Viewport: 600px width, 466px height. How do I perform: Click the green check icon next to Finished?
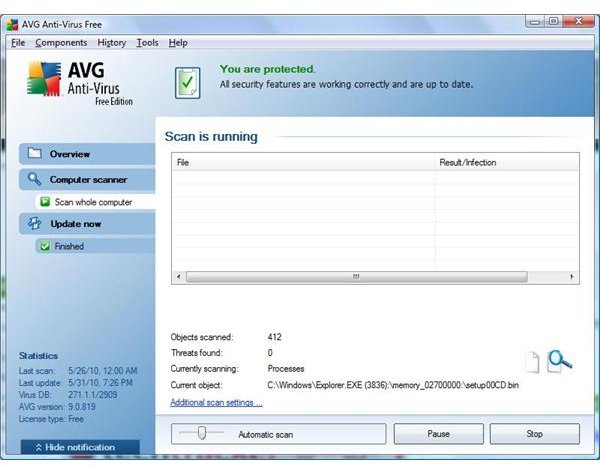(45, 246)
